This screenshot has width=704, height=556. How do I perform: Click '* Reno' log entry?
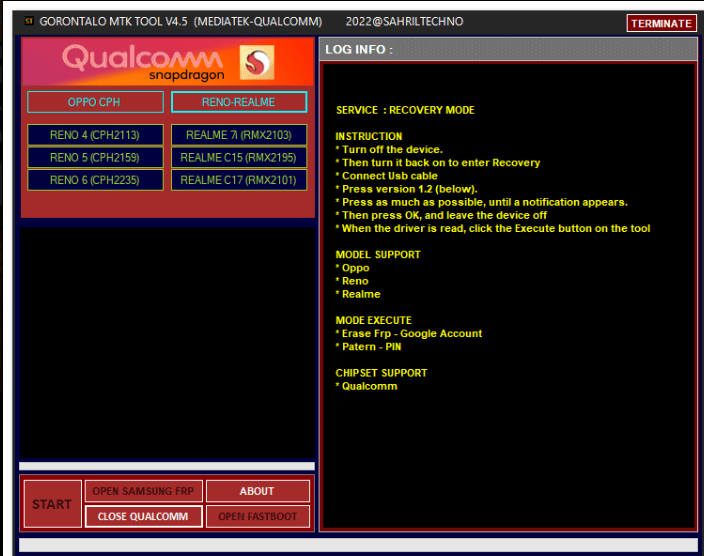(x=352, y=281)
